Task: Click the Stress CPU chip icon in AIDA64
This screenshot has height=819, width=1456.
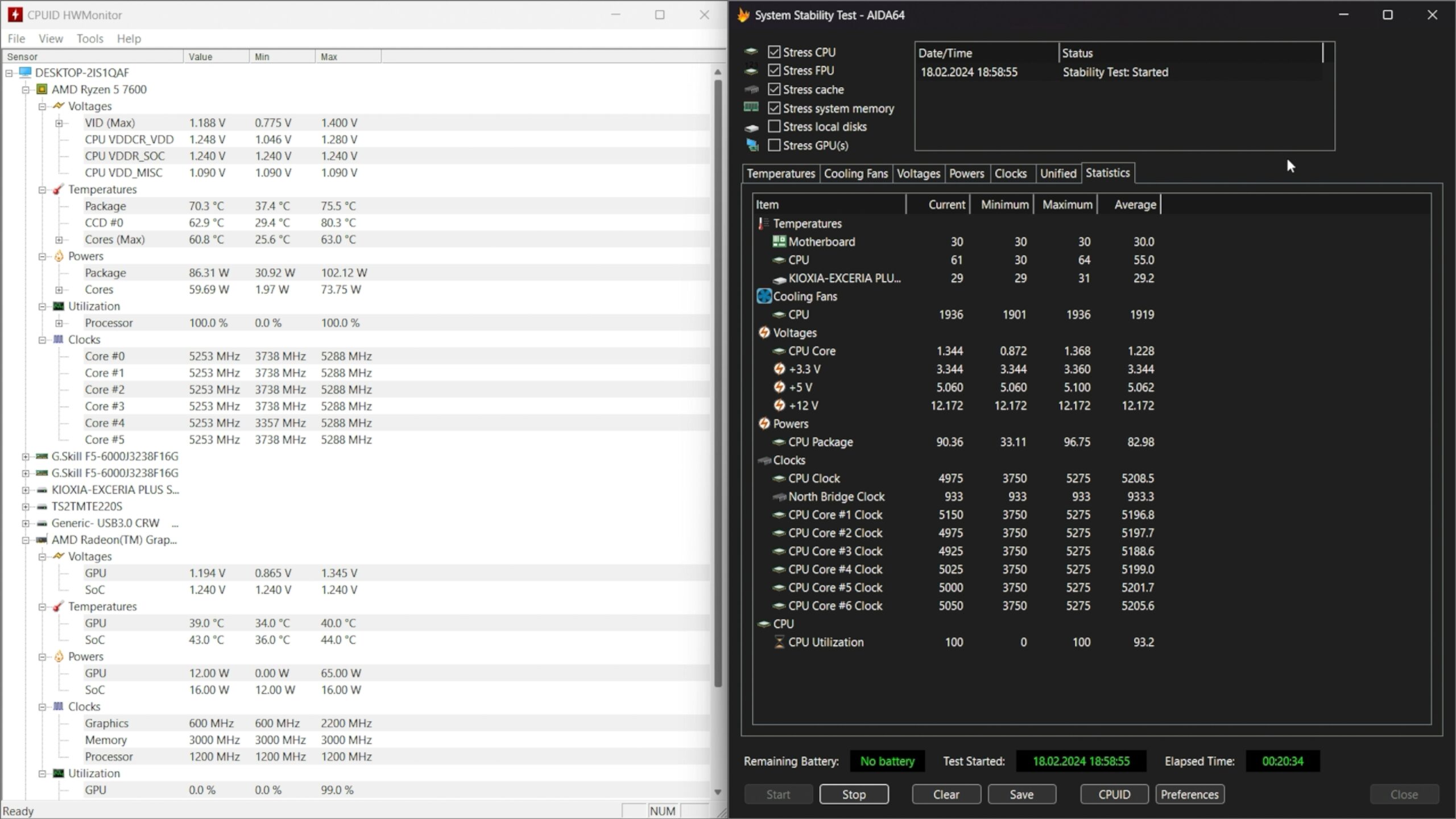Action: click(x=751, y=52)
